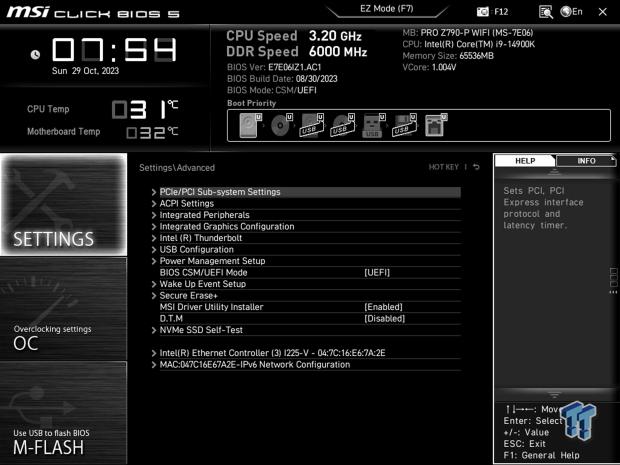Click the Settings\Advanced breadcrumb
Screen dimensions: 620x465
pyautogui.click(x=177, y=168)
